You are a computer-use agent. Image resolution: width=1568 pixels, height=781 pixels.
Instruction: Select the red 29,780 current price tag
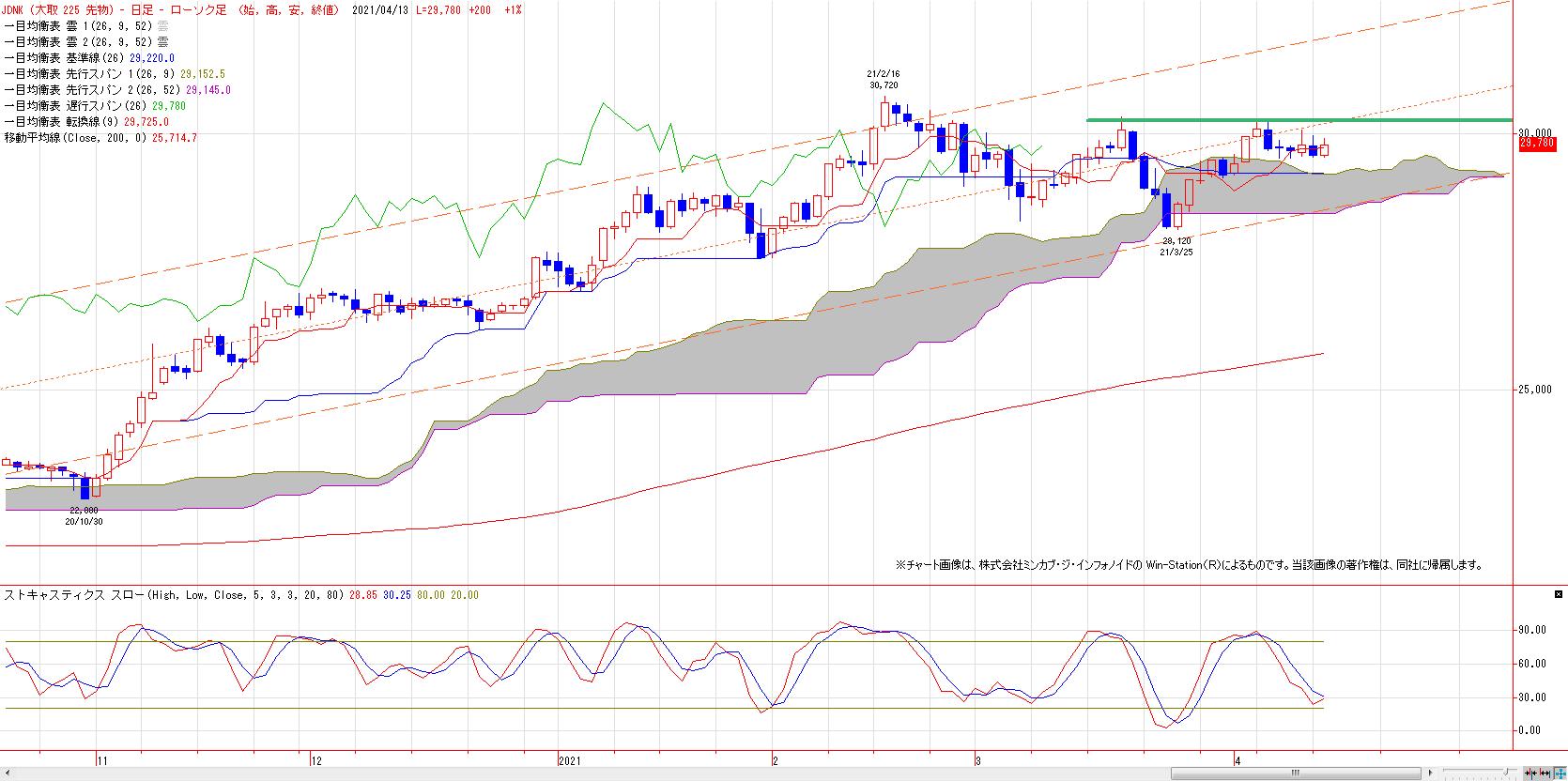click(1537, 144)
